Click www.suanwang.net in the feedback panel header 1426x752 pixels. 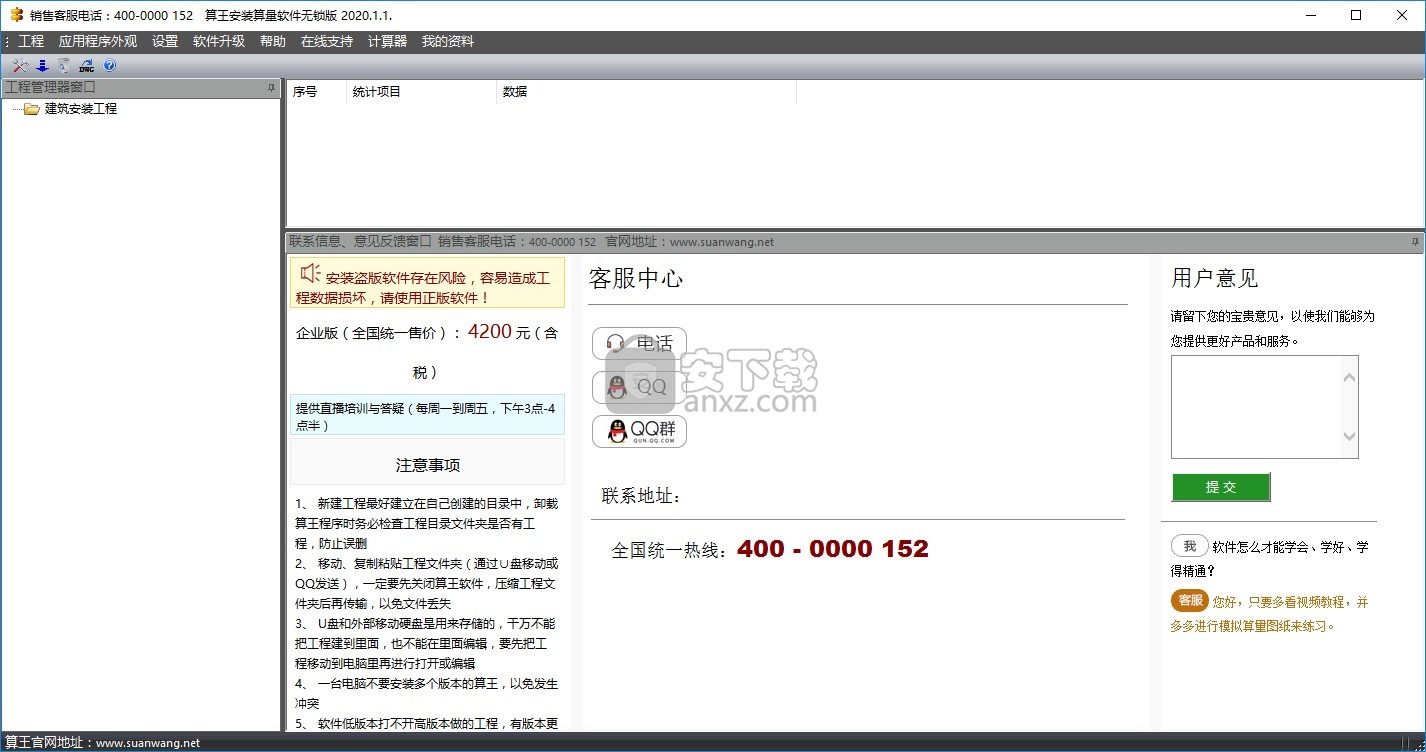point(721,242)
